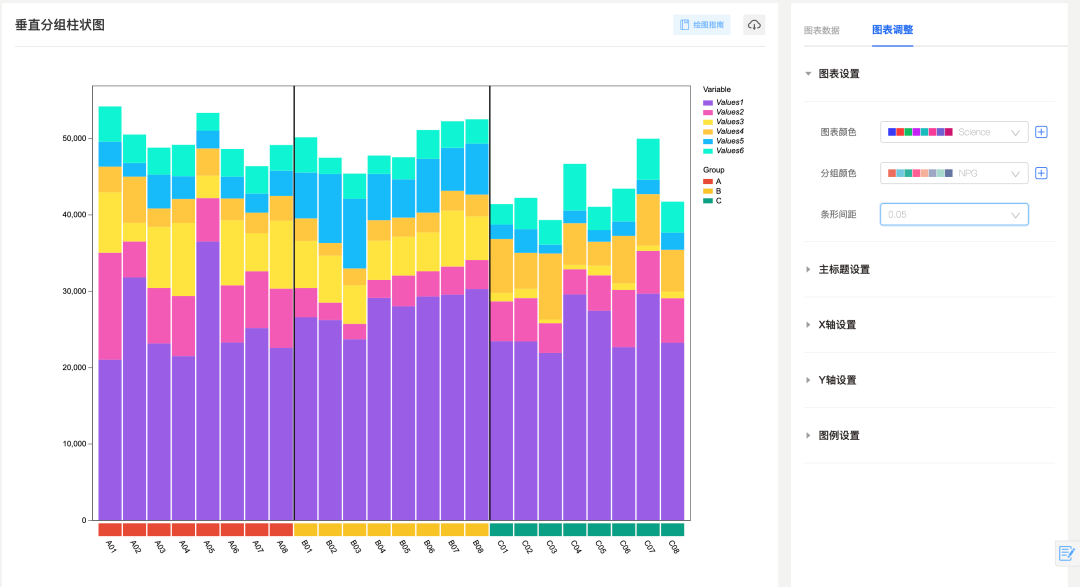Image resolution: width=1080 pixels, height=587 pixels.
Task: Click the Variable legend title
Action: [x=716, y=90]
